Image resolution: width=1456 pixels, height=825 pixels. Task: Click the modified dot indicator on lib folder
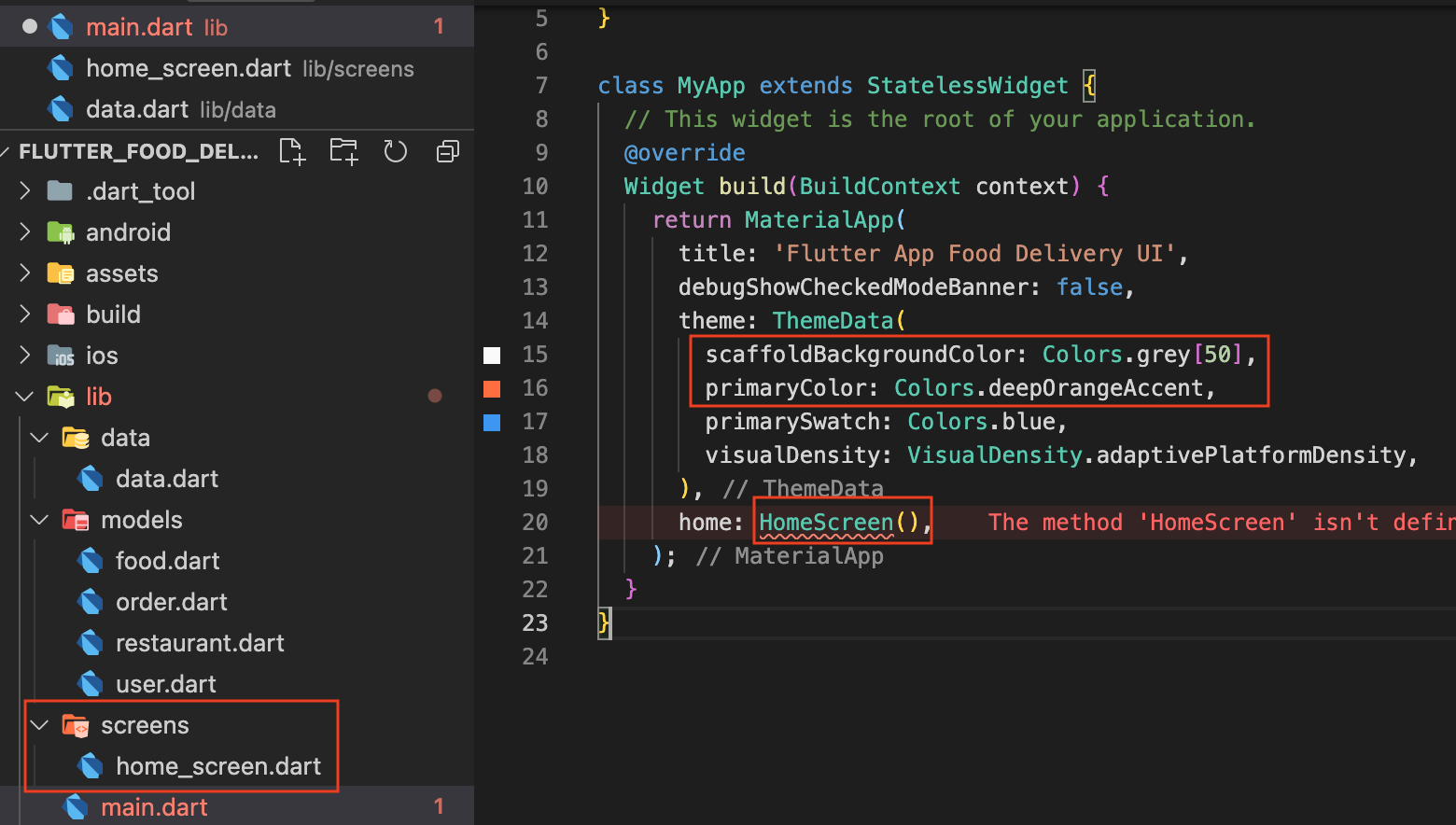[x=435, y=396]
